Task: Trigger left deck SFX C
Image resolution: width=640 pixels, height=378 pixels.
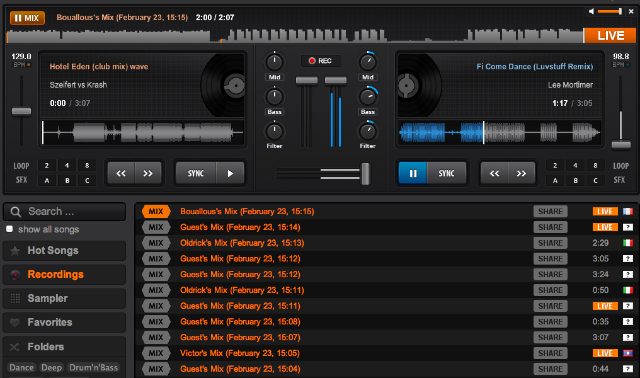Action: 87,180
